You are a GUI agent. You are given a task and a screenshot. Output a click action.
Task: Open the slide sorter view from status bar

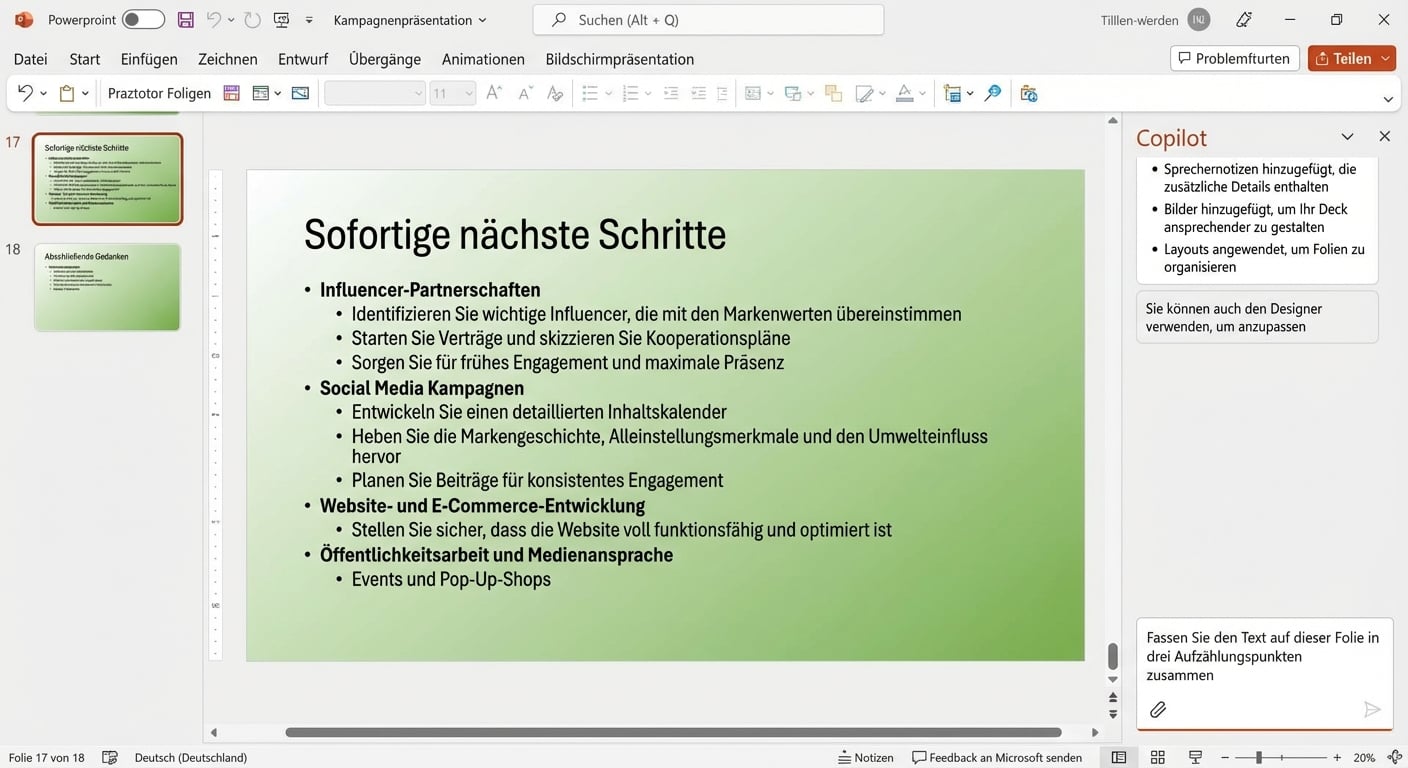[x=1157, y=757]
